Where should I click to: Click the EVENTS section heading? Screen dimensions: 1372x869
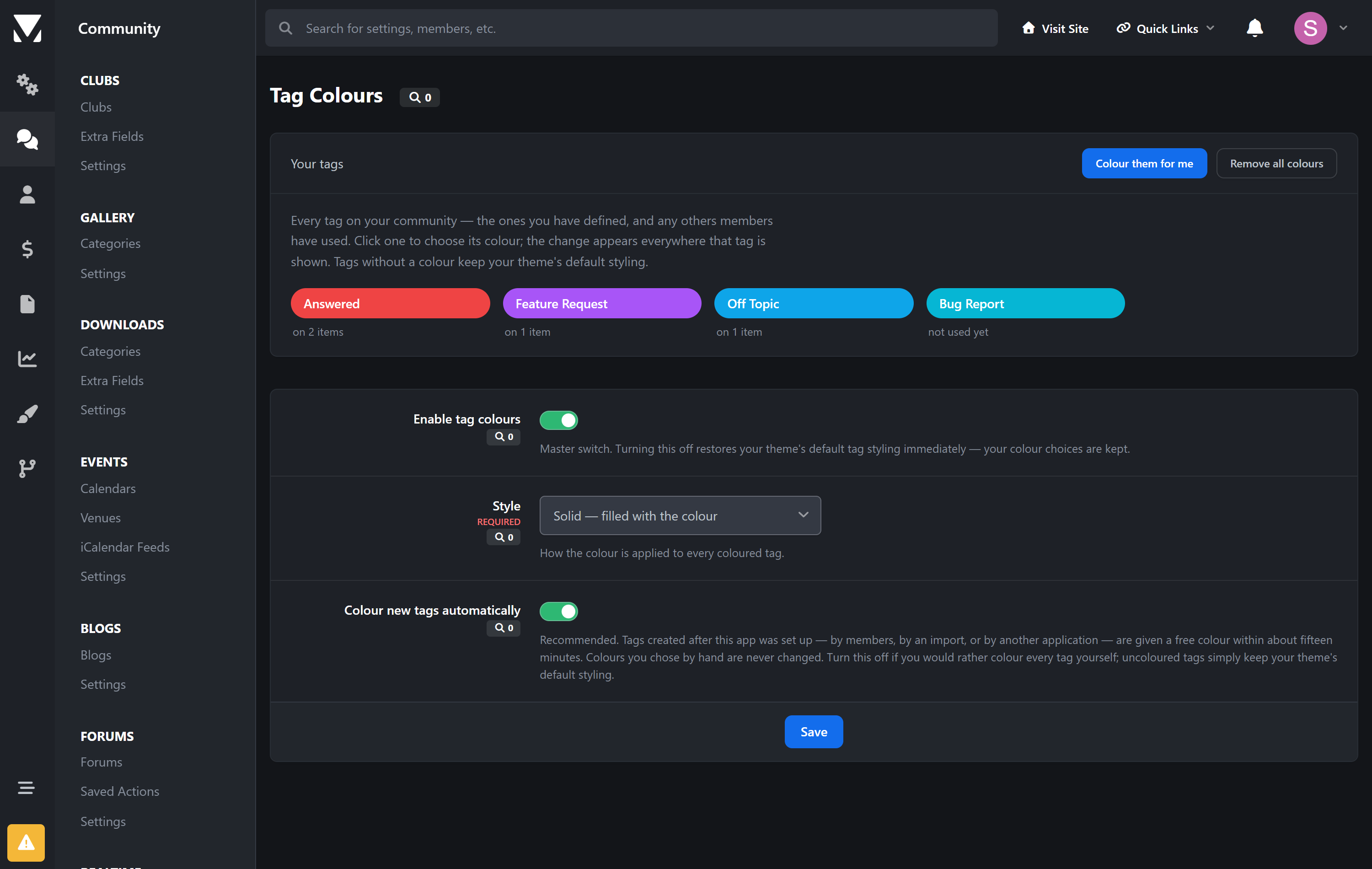coord(104,462)
